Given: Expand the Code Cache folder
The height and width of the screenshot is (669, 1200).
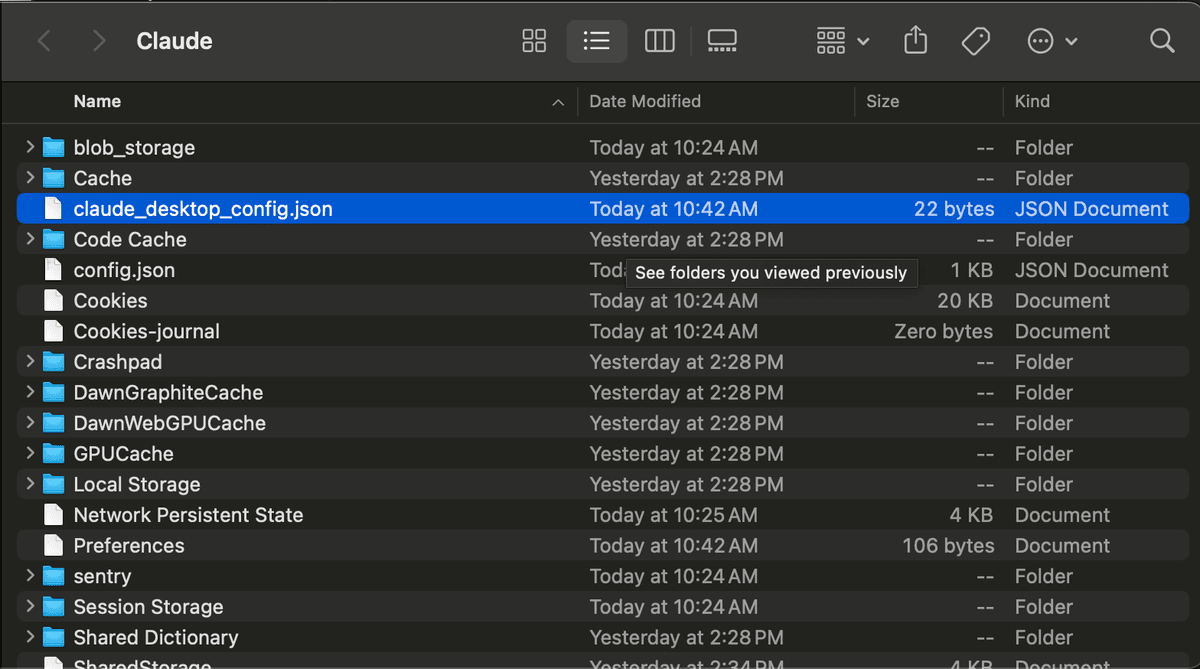Looking at the screenshot, I should 30,239.
